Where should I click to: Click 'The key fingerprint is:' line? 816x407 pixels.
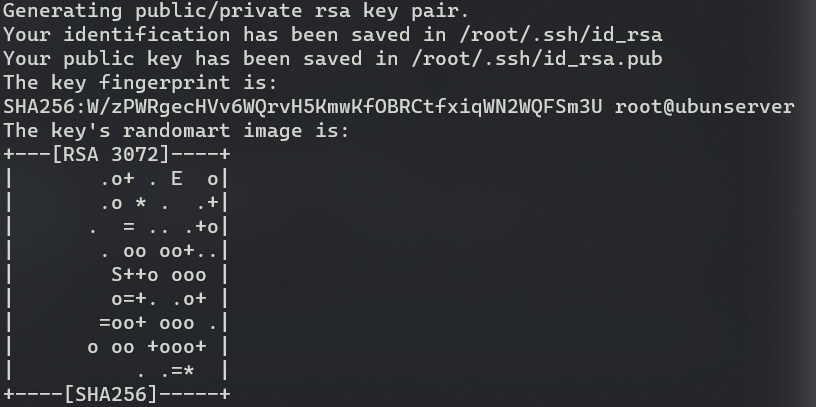click(141, 83)
